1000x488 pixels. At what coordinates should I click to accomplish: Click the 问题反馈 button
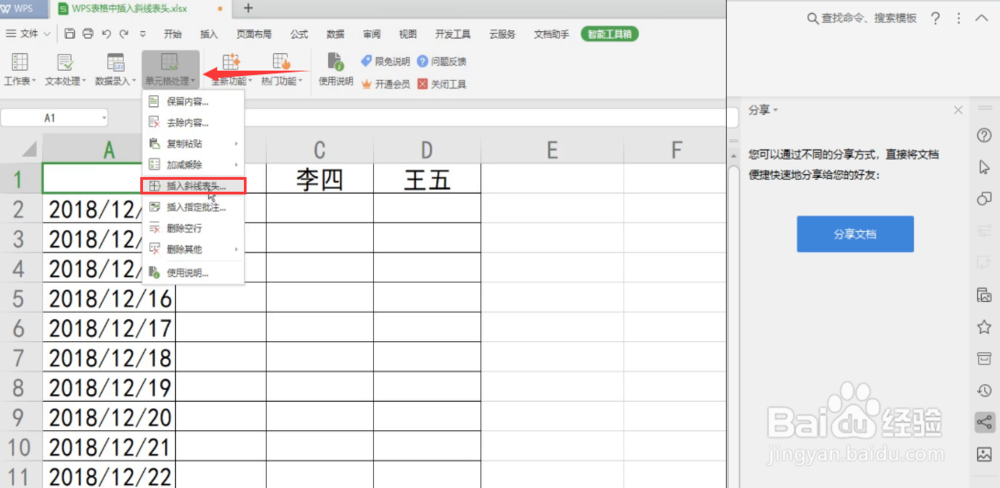pyautogui.click(x=441, y=61)
